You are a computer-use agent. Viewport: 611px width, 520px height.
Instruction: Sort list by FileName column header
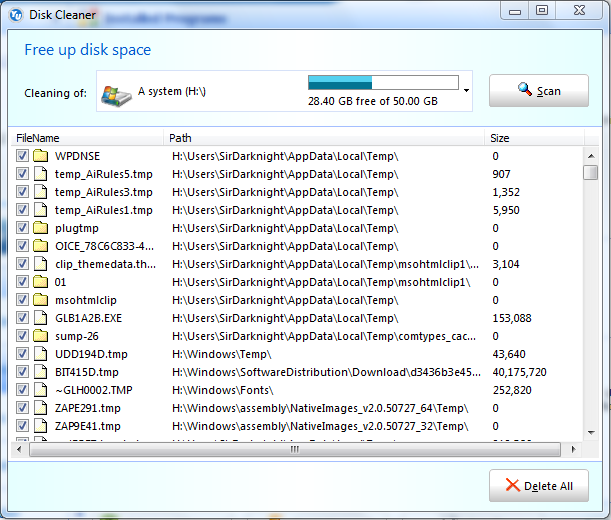(88, 138)
